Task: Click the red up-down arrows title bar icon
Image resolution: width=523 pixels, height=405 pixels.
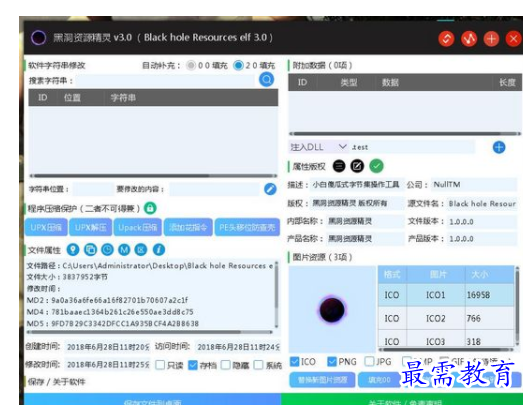Action: pyautogui.click(x=446, y=39)
